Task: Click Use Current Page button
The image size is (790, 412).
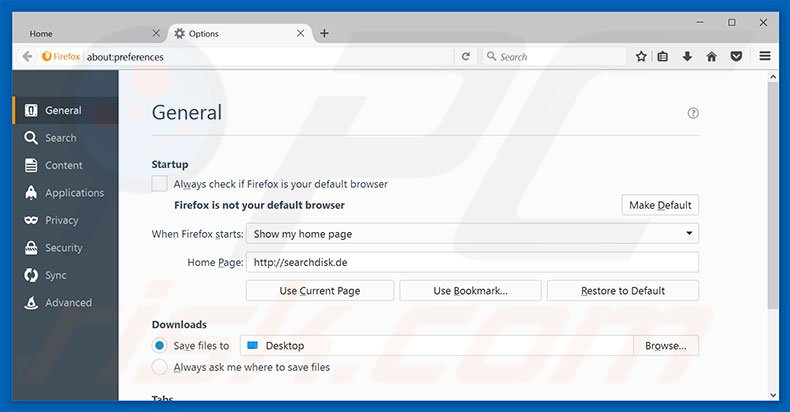Action: [x=320, y=291]
